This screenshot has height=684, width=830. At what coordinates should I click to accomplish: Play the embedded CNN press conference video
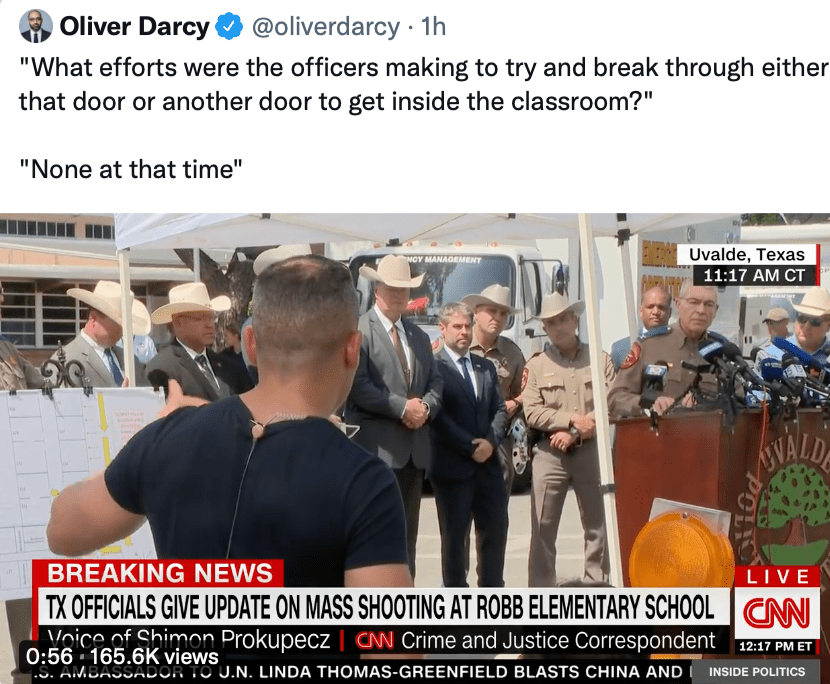pos(415,448)
